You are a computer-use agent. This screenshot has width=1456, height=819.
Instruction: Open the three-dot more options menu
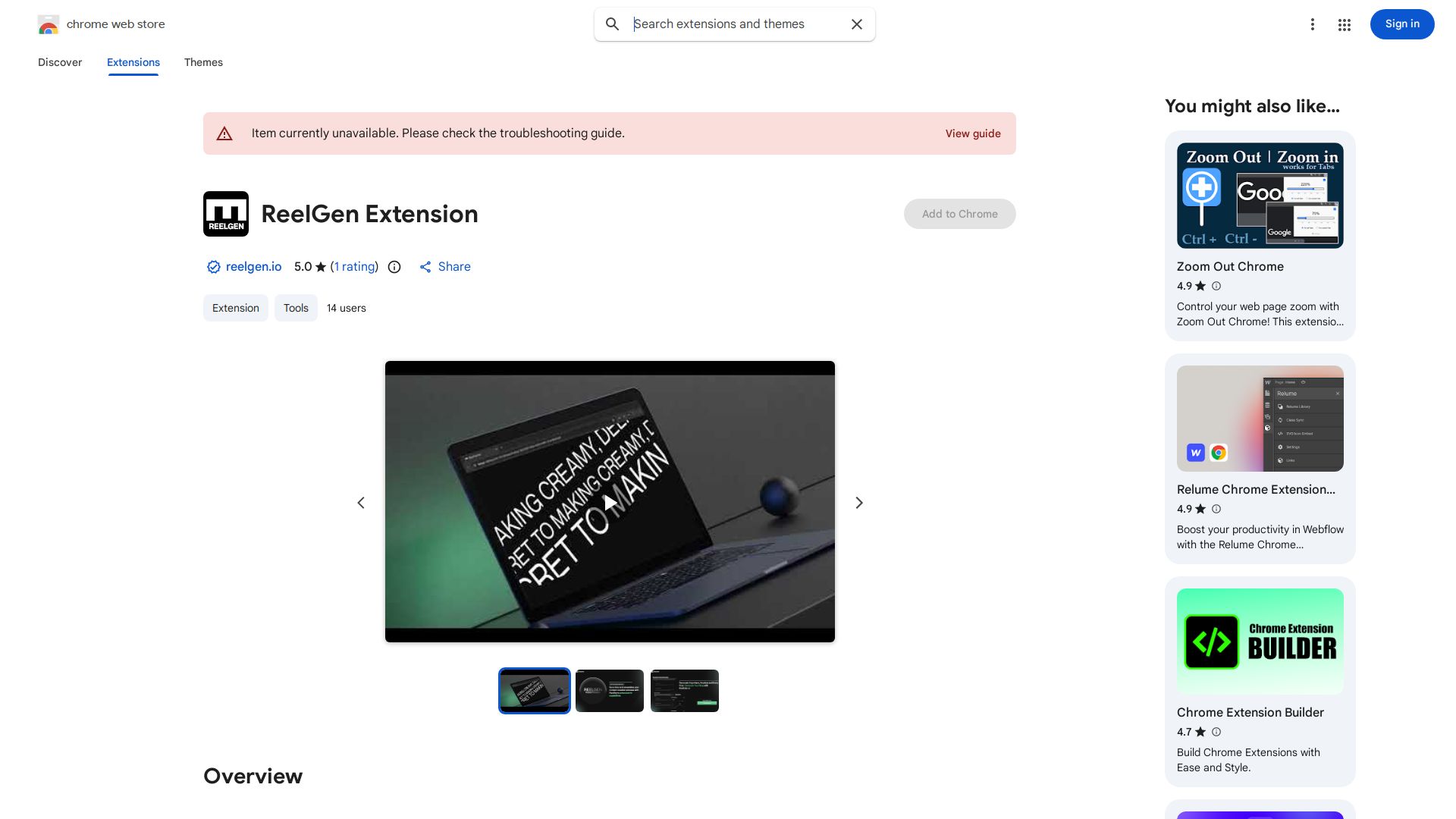[x=1312, y=24]
